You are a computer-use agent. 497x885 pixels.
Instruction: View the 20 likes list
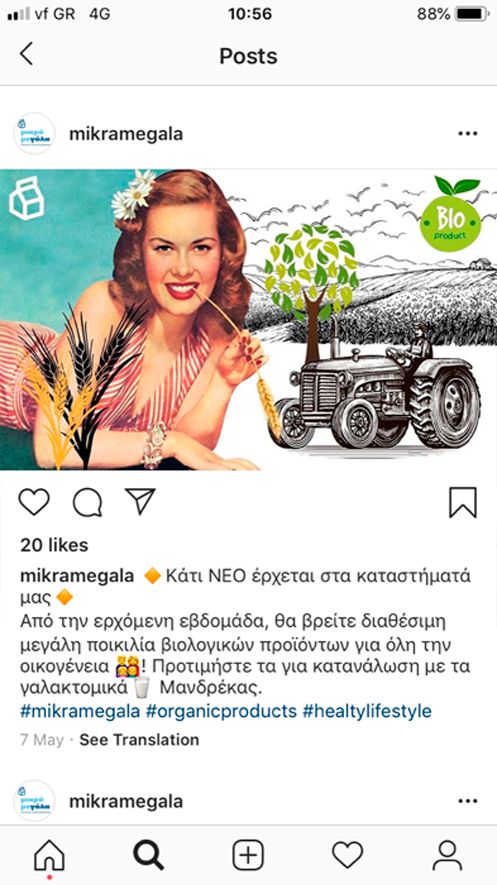[x=54, y=545]
